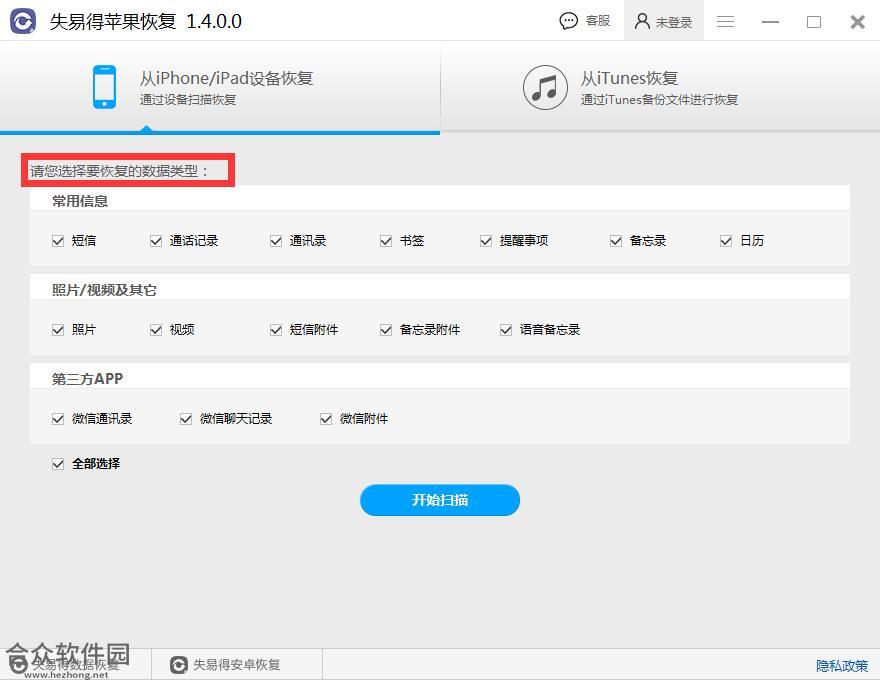Toggle the 全部选择 select-all checkbox
Viewport: 880px width, 680px height.
coord(58,464)
